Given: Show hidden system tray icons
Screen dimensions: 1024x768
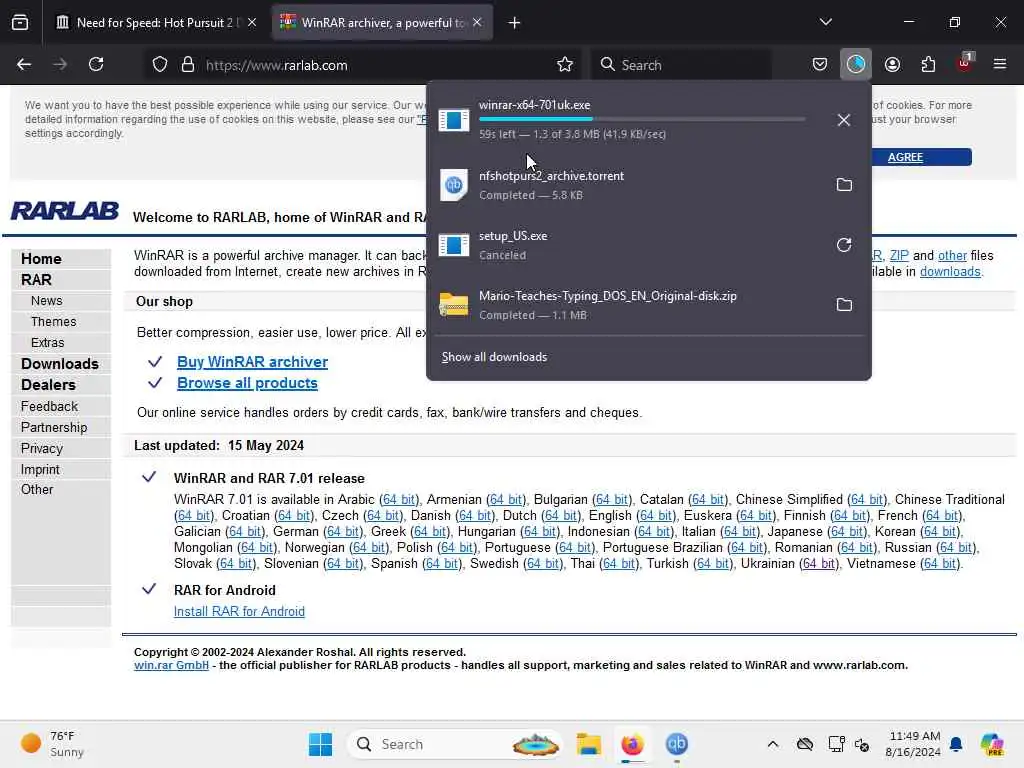Looking at the screenshot, I should (x=773, y=744).
